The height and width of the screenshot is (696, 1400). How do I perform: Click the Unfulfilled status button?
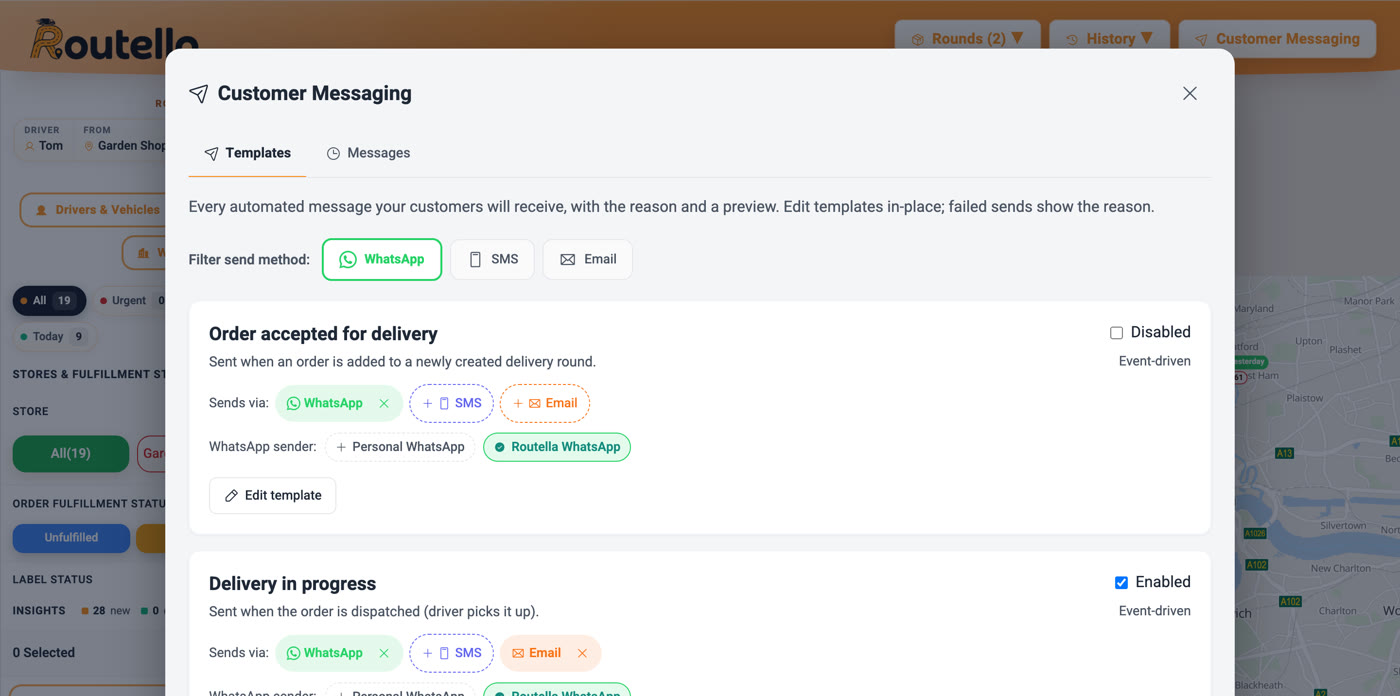tap(71, 537)
